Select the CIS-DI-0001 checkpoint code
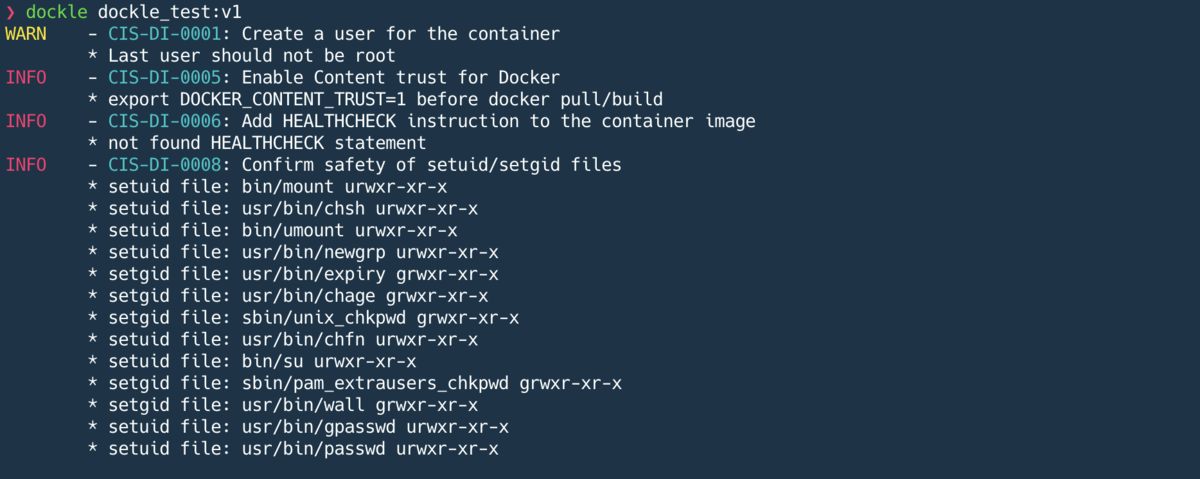Viewport: 1200px width, 479px height. pyautogui.click(x=165, y=34)
